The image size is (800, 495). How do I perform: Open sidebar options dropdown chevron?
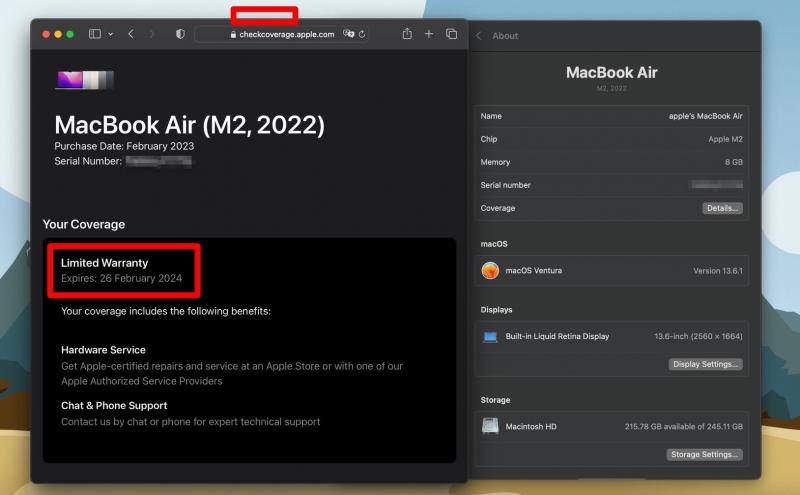tap(110, 34)
